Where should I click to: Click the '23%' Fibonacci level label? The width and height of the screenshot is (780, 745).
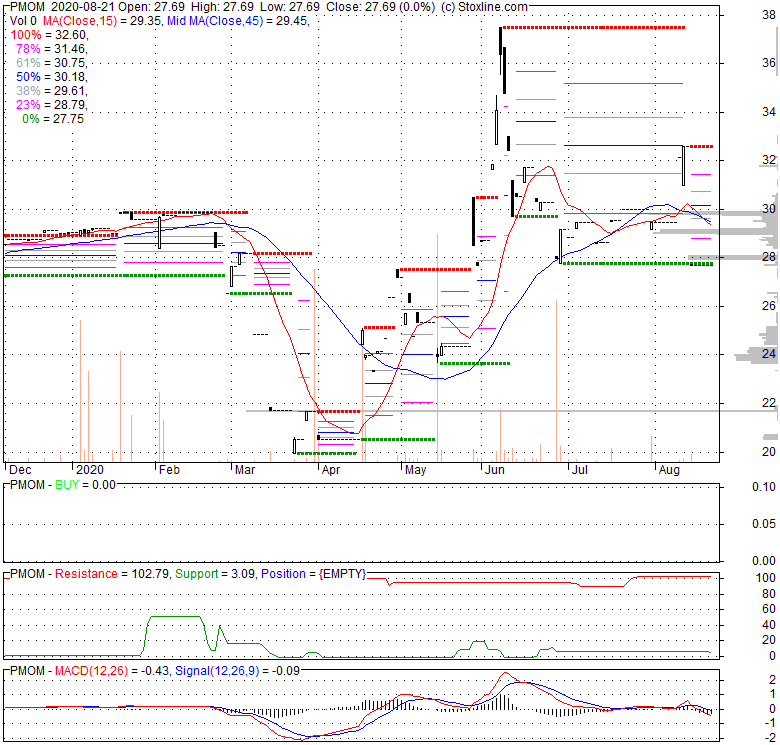28,104
